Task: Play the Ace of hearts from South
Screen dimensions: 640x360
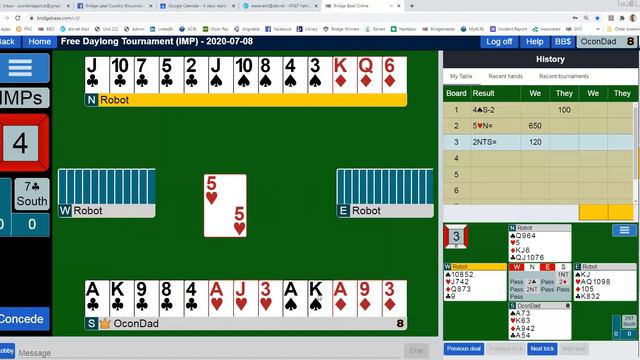Action: [220, 298]
